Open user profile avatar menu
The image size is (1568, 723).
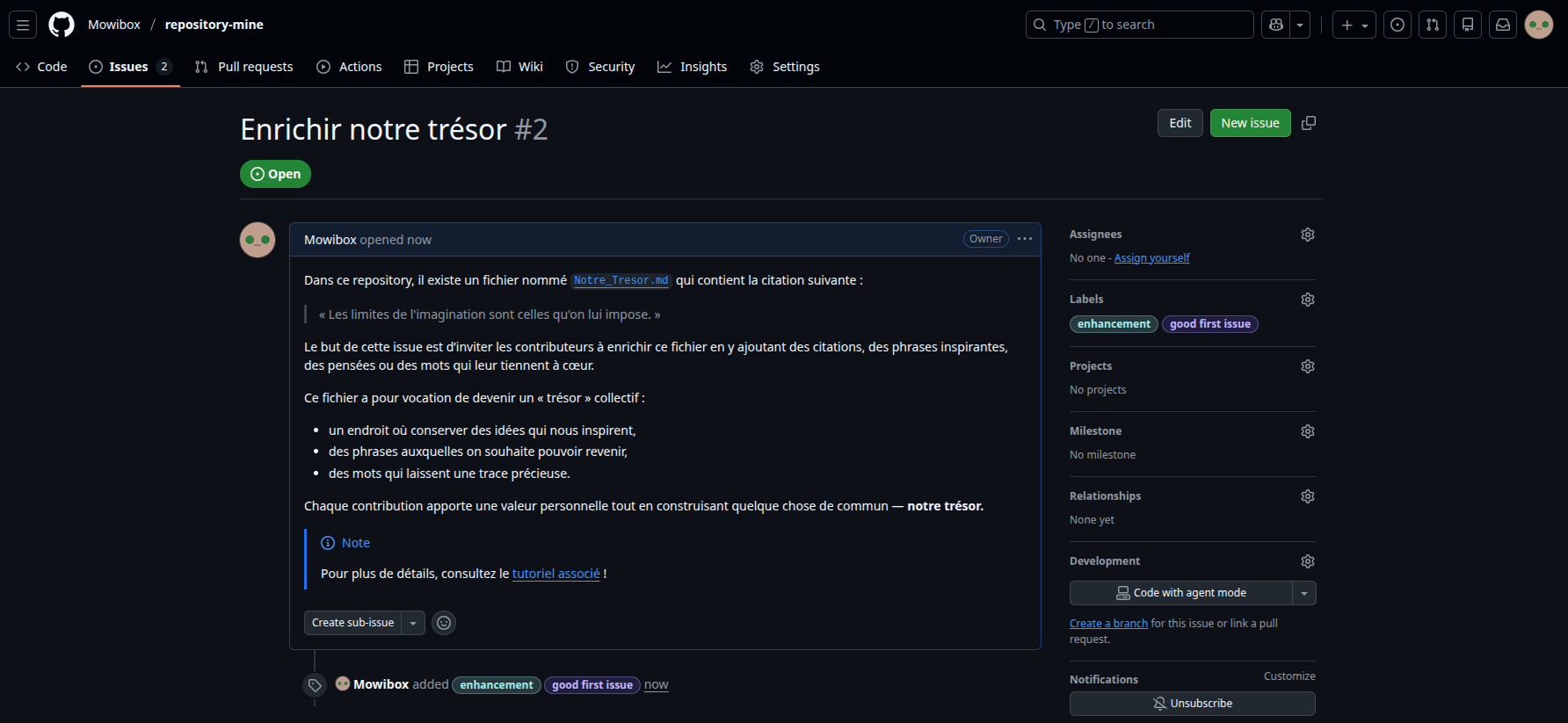[1539, 25]
